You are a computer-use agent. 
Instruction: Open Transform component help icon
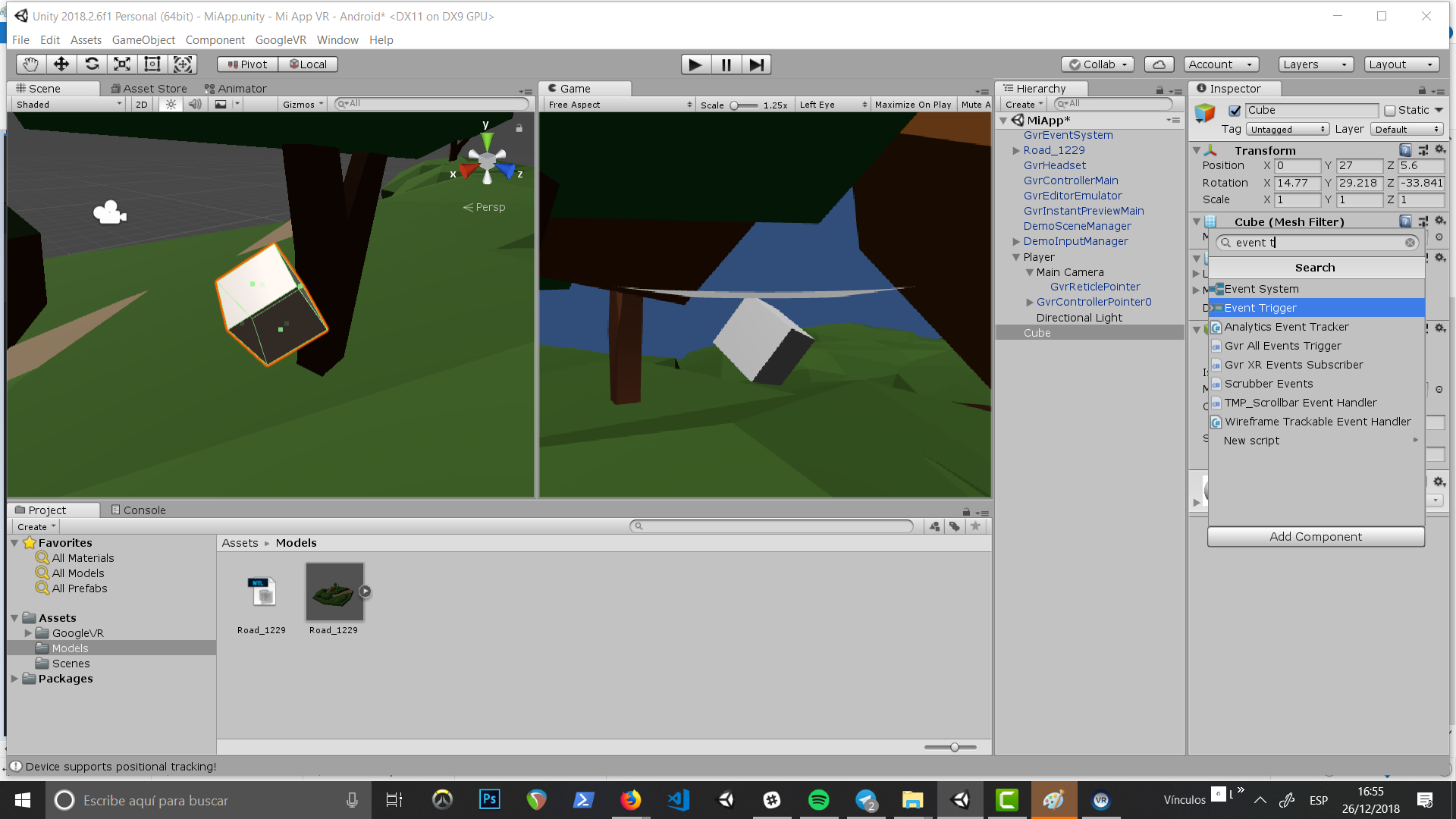click(x=1405, y=150)
